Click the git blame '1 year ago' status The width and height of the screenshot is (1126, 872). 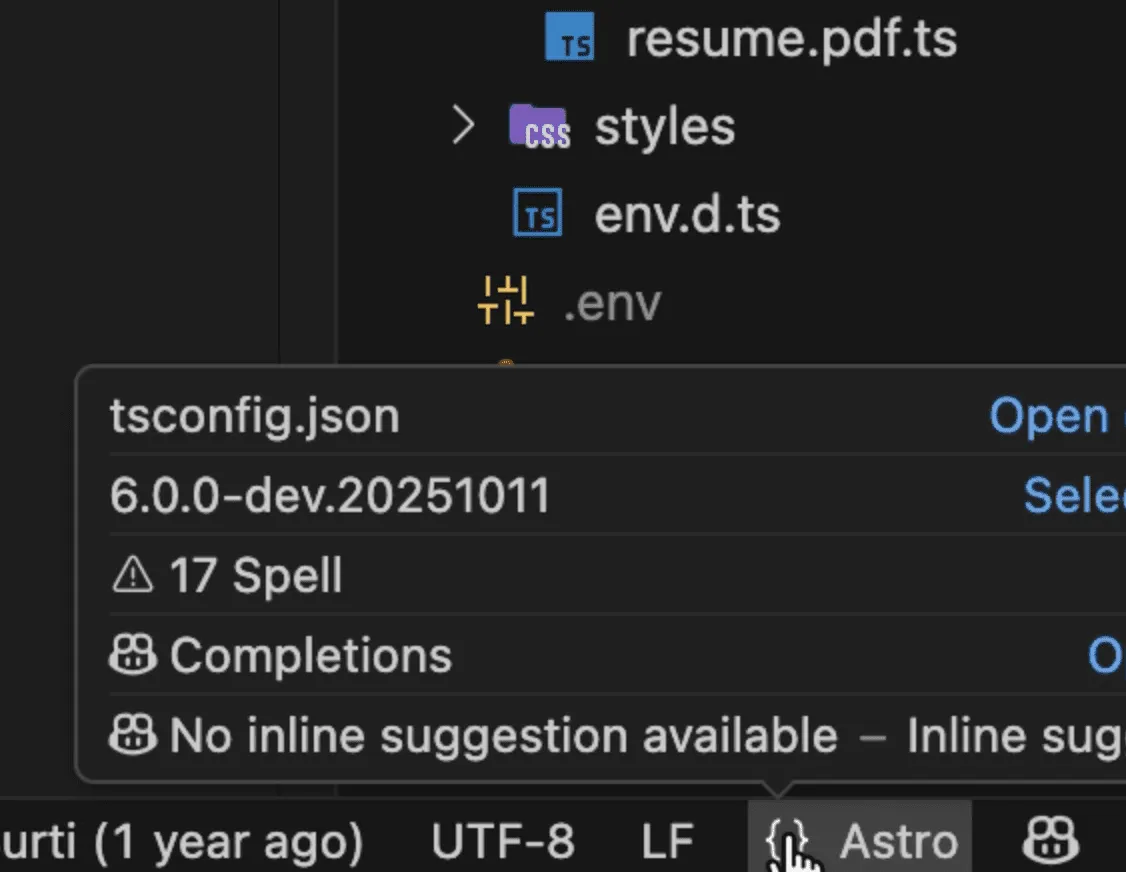click(180, 843)
